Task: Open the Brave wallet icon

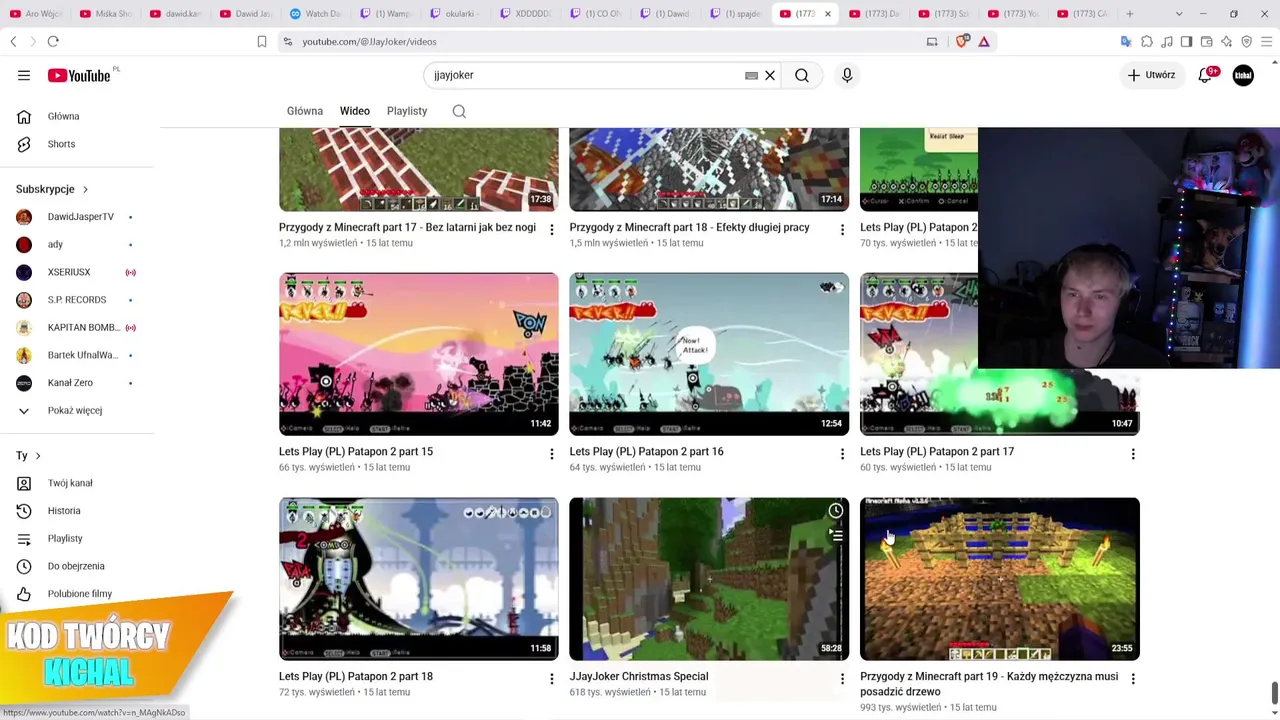Action: (x=1206, y=41)
